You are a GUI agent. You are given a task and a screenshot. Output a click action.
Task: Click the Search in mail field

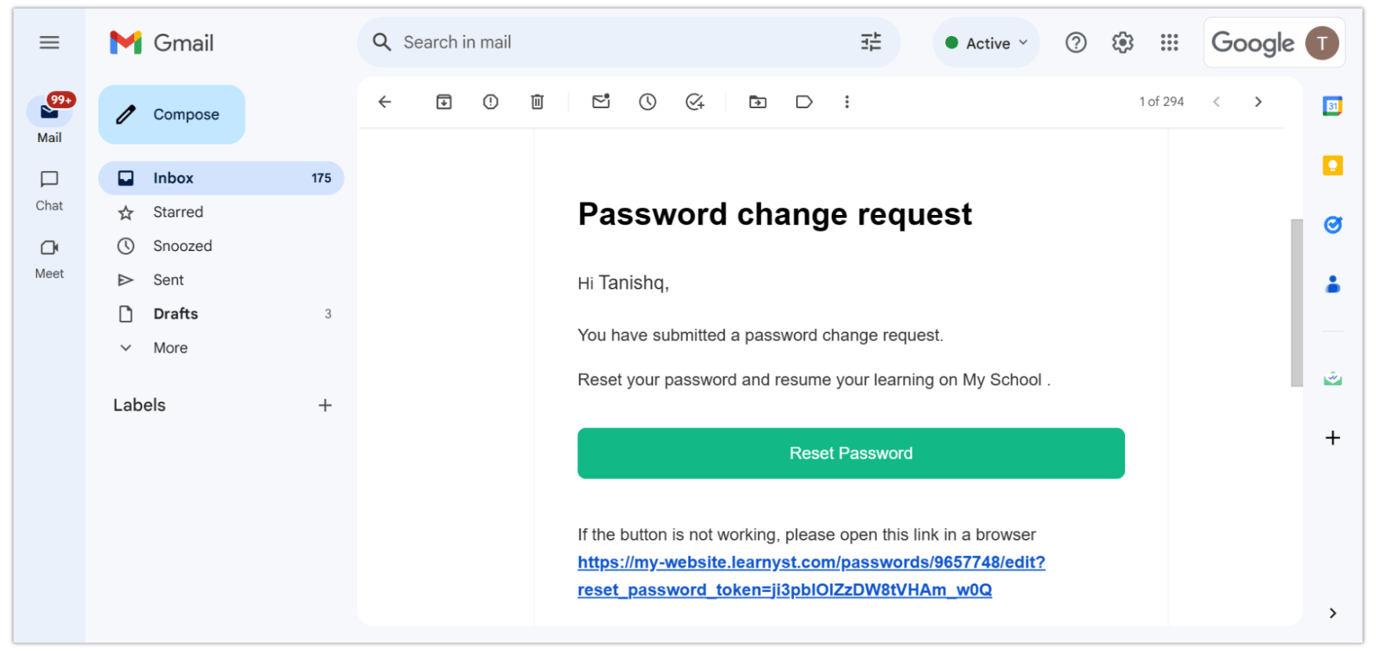coord(600,42)
